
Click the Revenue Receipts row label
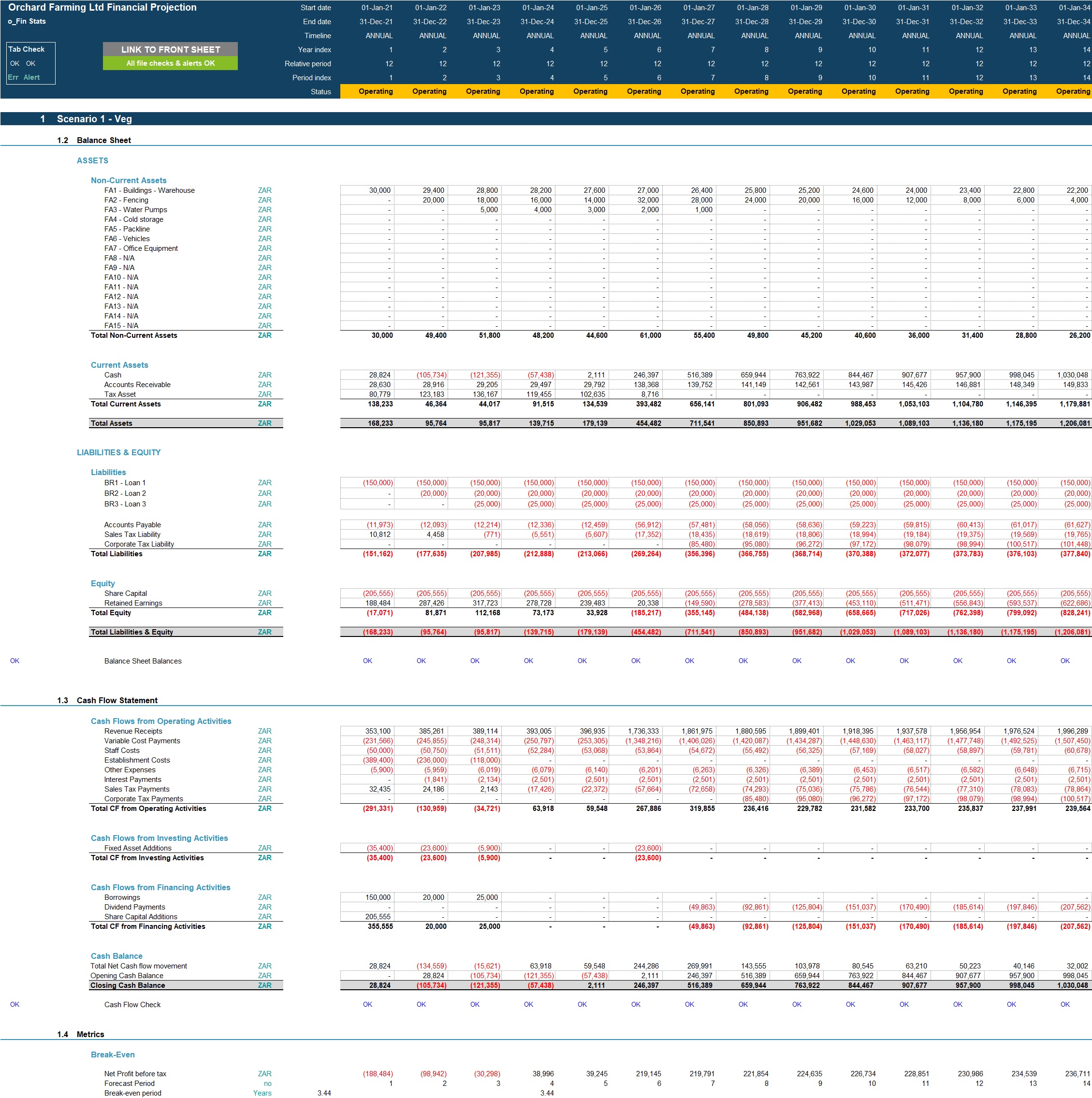click(x=133, y=731)
